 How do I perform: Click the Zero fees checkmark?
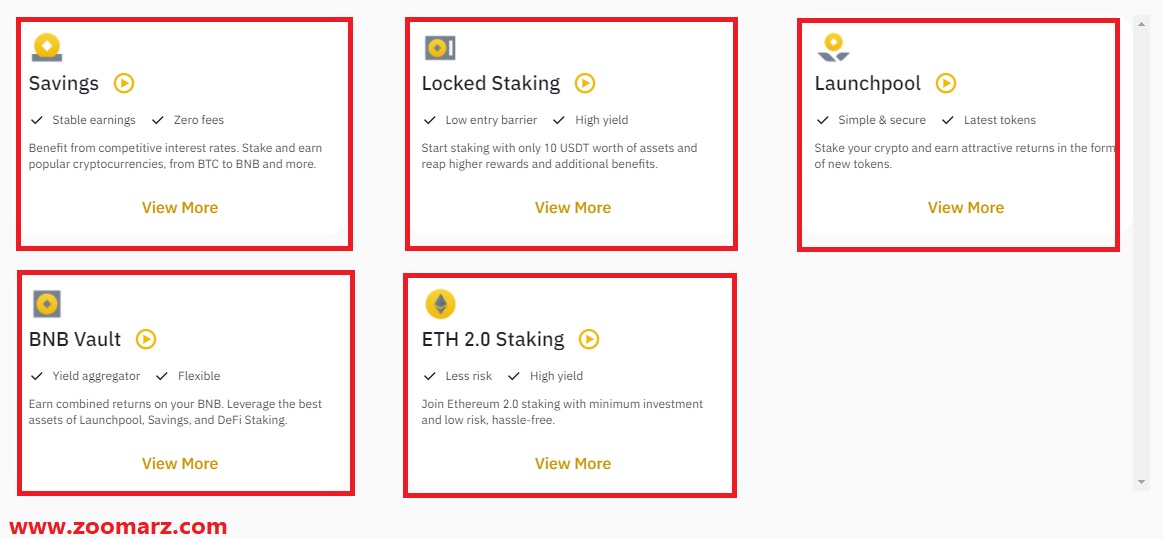[x=157, y=120]
